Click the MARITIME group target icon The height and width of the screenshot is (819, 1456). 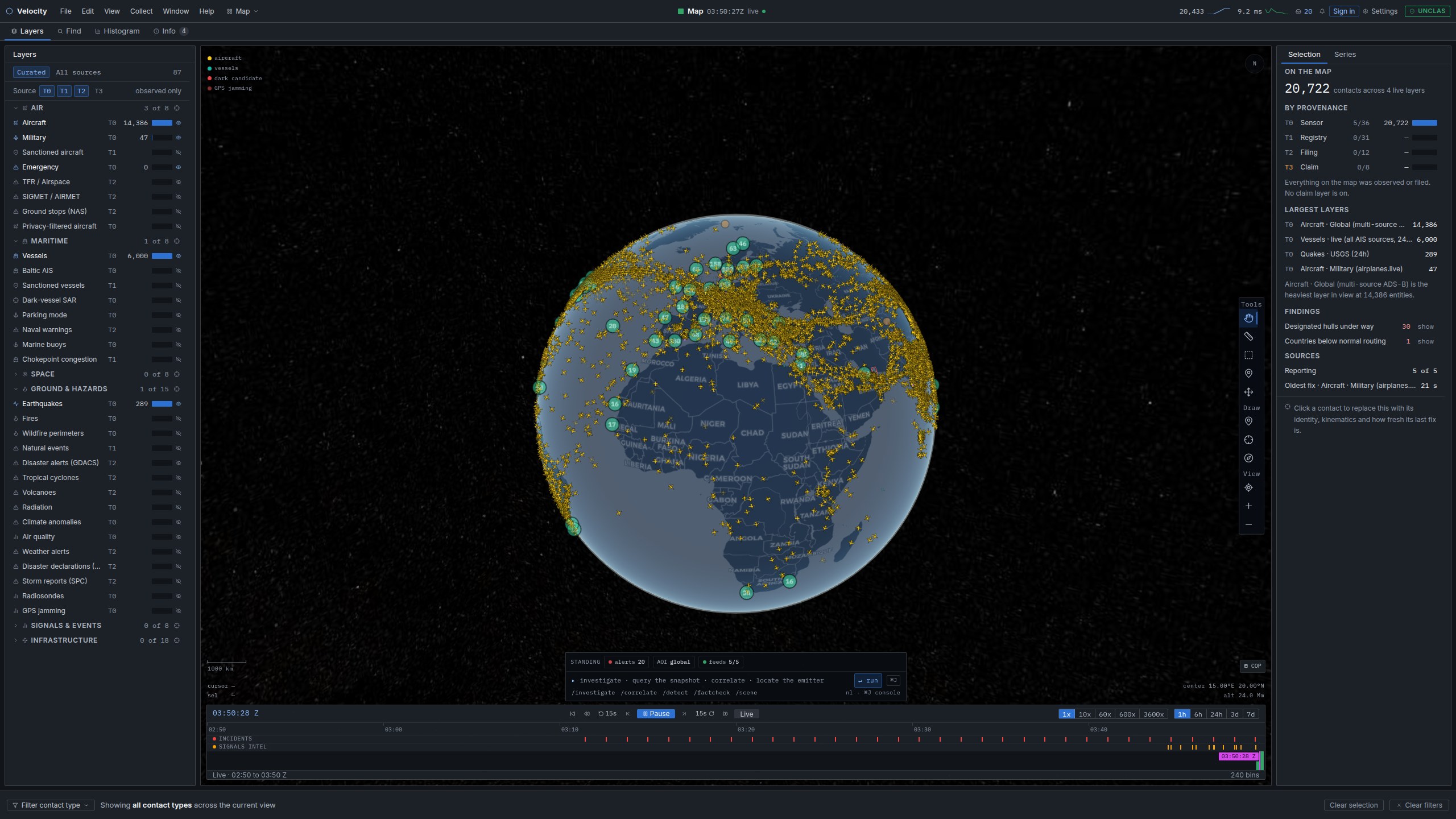pyautogui.click(x=177, y=241)
